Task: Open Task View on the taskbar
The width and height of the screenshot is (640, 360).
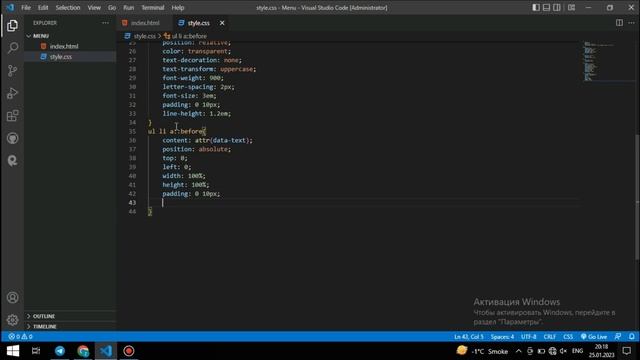Action: (36, 351)
